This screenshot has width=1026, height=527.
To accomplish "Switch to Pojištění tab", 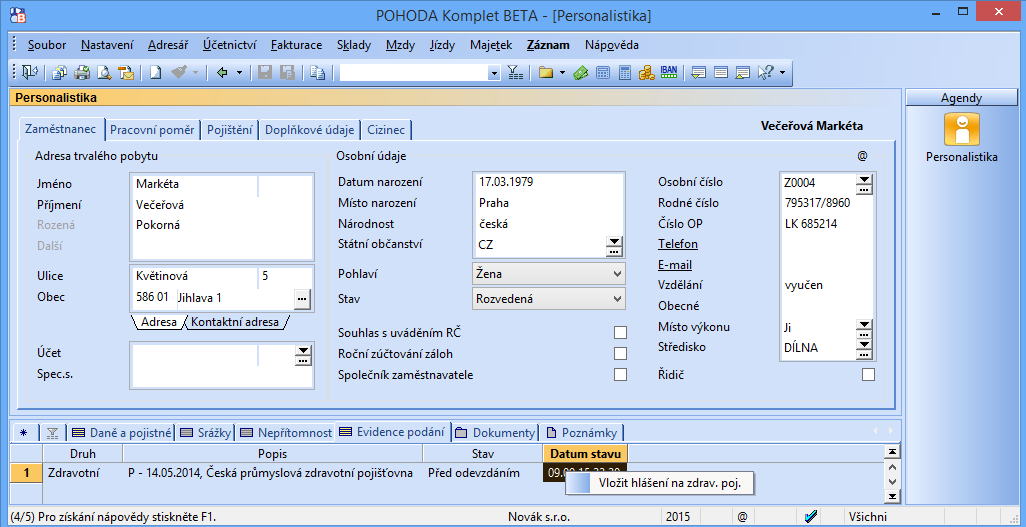I will [x=230, y=130].
